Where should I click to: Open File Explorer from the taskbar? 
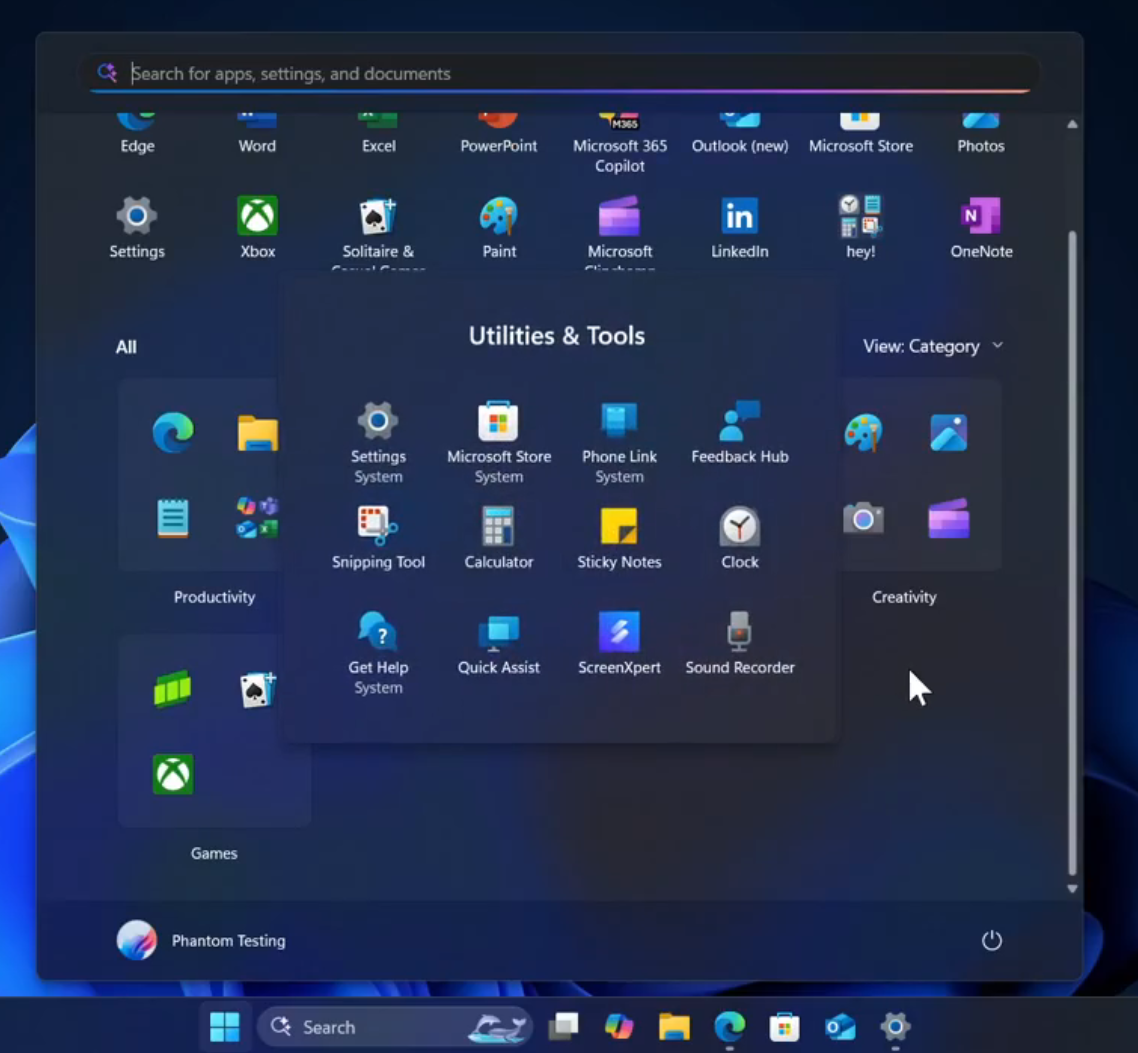coord(674,1027)
